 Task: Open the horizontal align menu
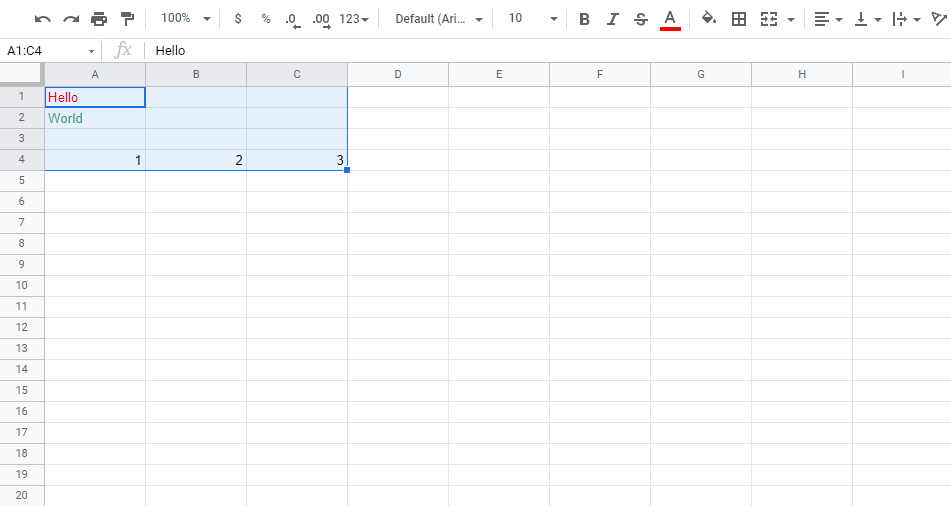coord(827,19)
